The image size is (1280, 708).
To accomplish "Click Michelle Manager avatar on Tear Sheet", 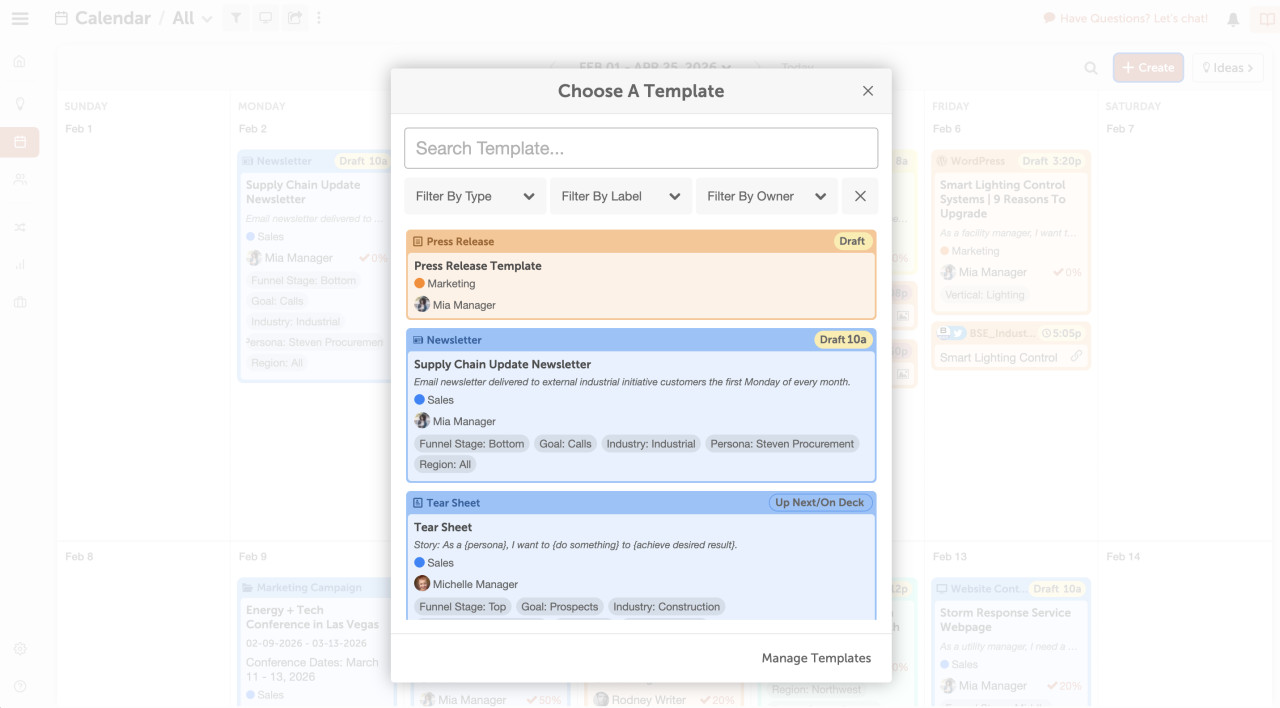I will [422, 584].
